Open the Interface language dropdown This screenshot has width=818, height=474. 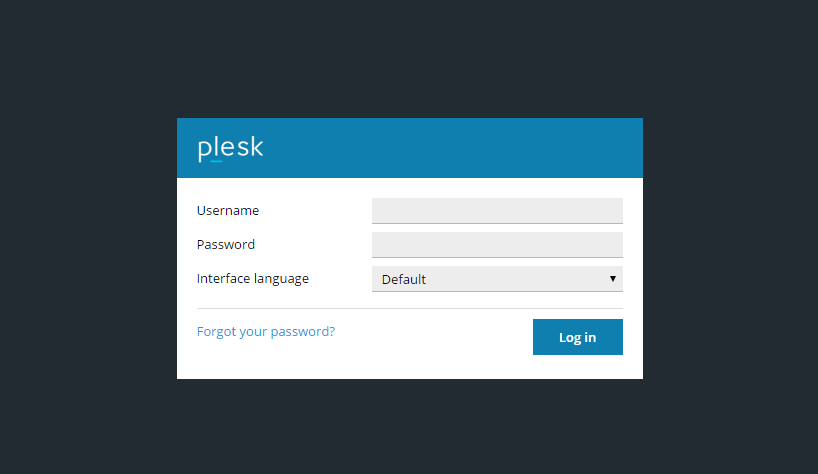tap(497, 279)
